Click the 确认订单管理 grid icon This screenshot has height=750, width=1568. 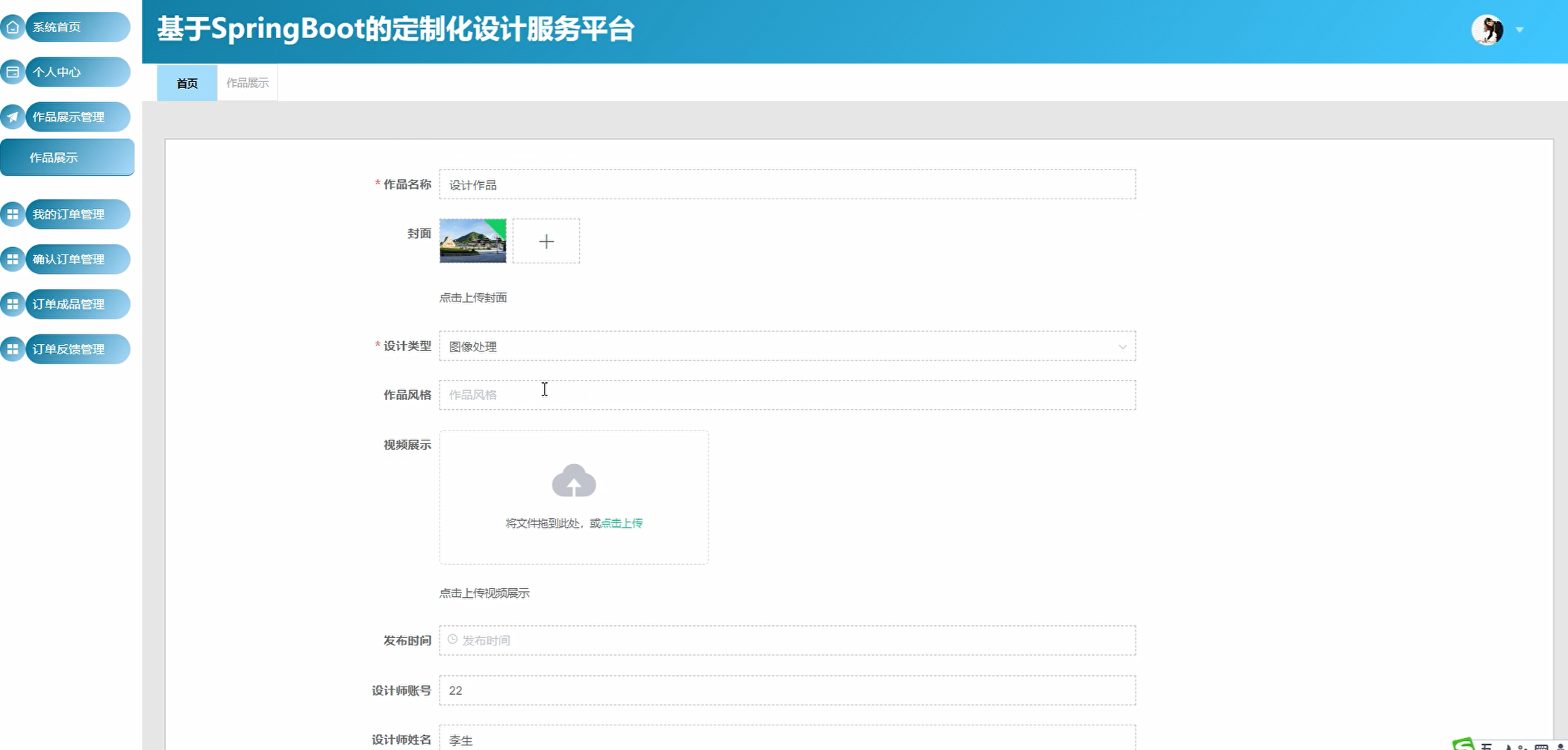(x=12, y=259)
